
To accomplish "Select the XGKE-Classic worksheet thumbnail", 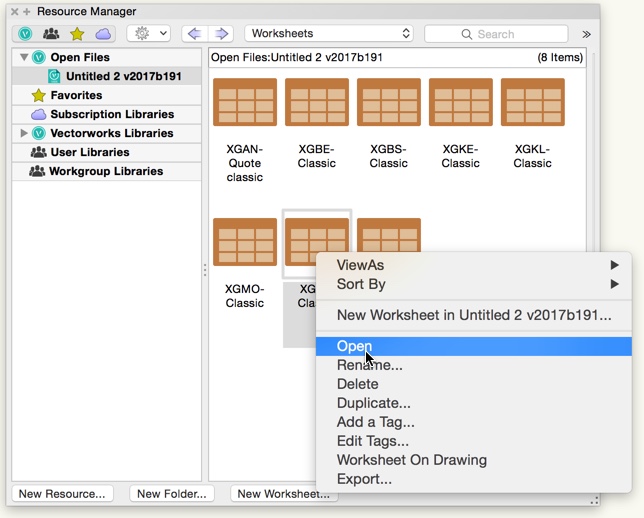I will 460,102.
